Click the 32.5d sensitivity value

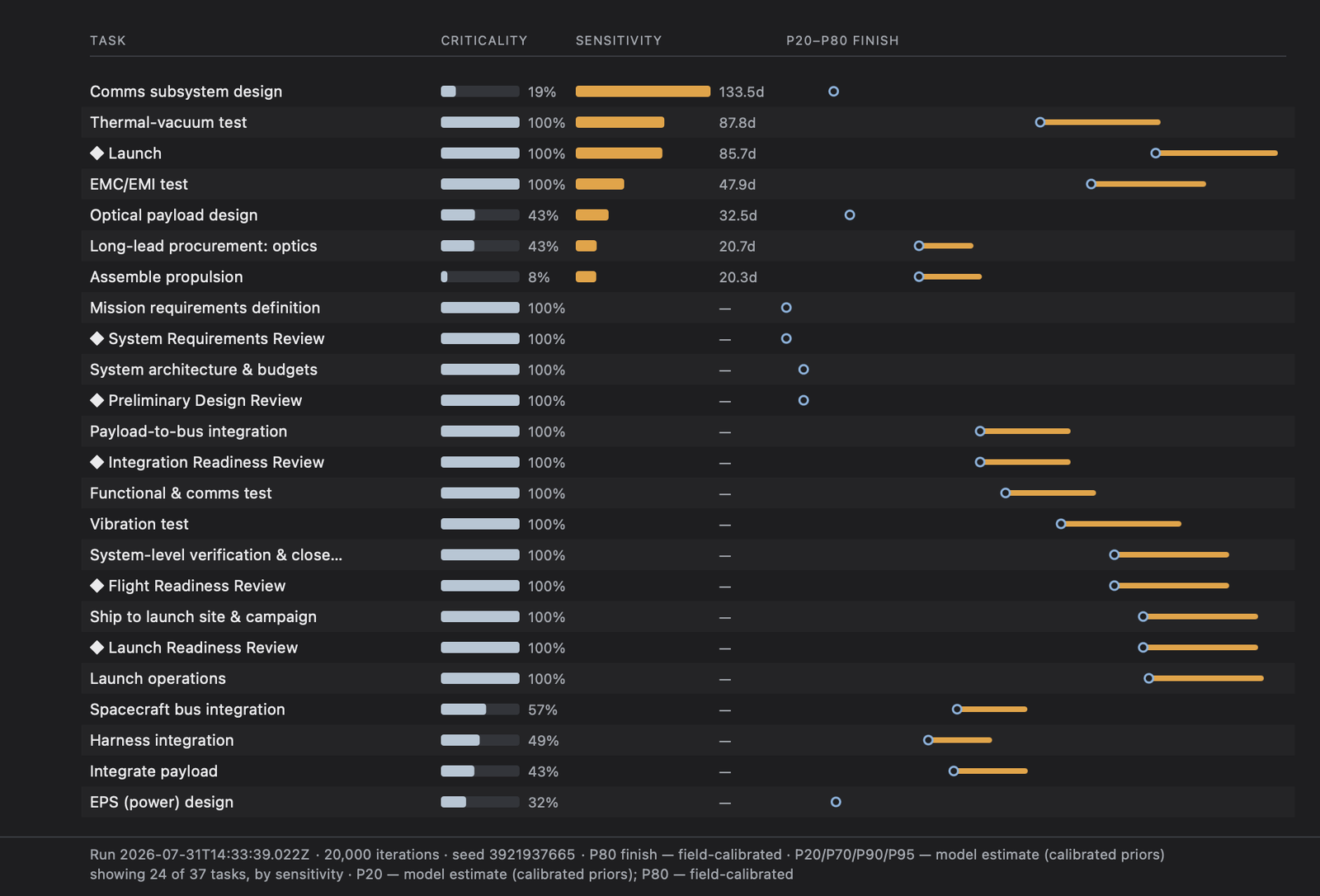click(x=738, y=215)
